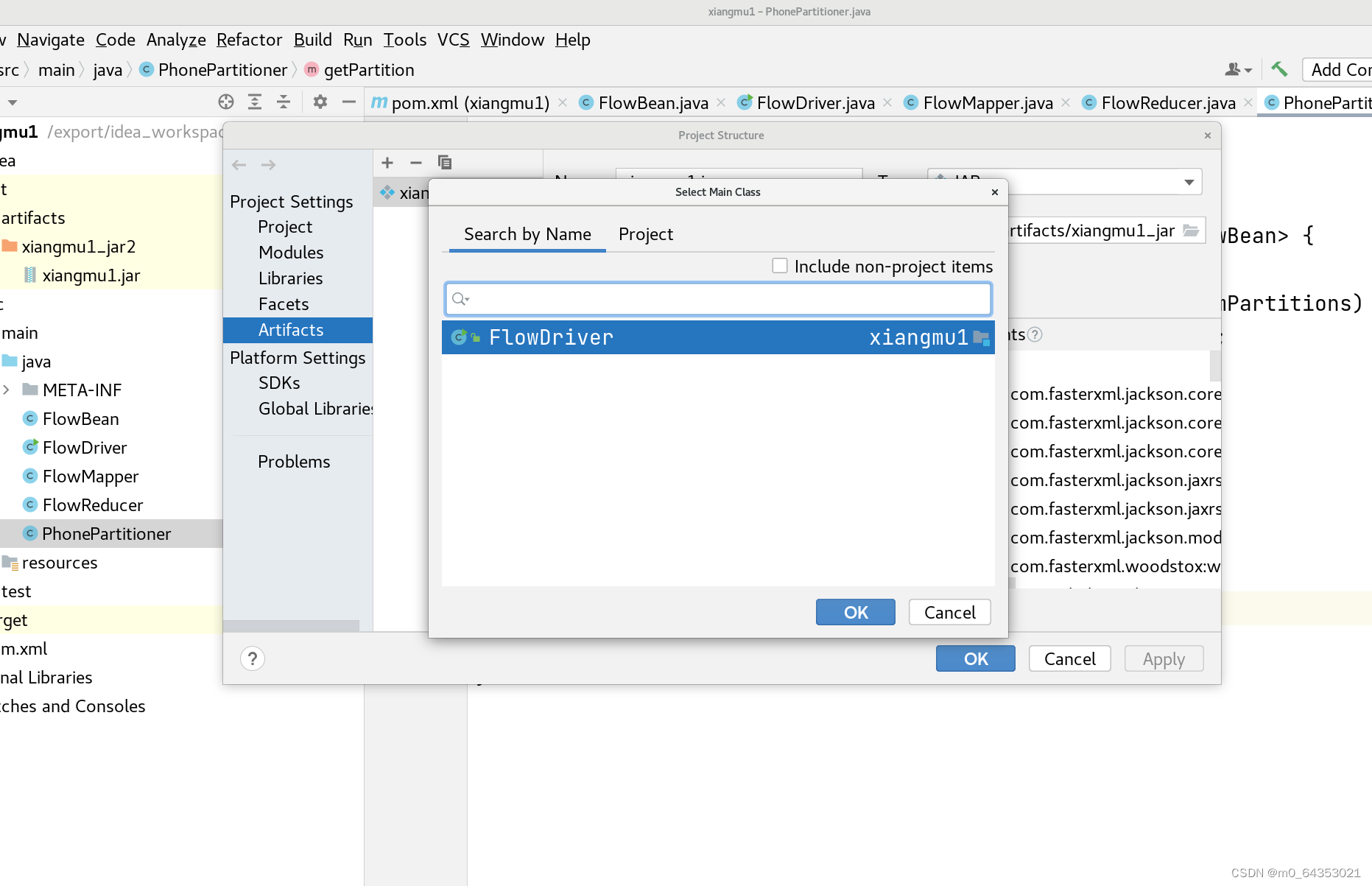The image size is (1372, 886).
Task: Close the Project Structure dialog
Action: [x=1208, y=136]
